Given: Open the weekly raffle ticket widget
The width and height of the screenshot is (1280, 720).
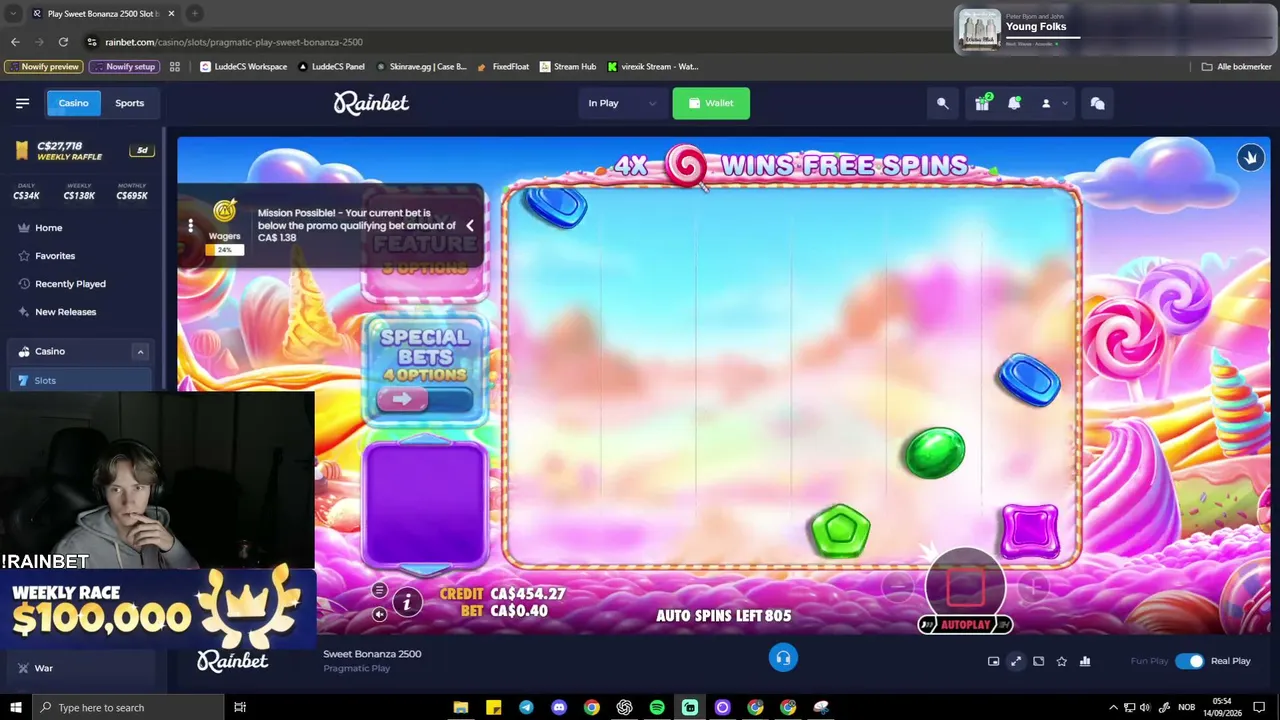Looking at the screenshot, I should click(84, 150).
